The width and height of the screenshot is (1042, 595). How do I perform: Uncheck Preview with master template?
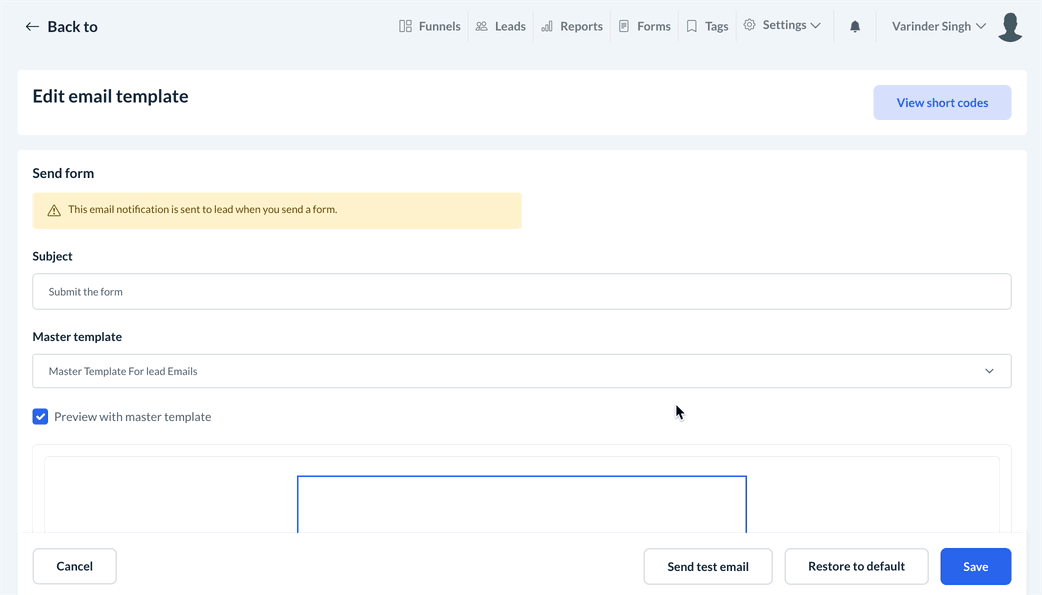[x=40, y=417]
